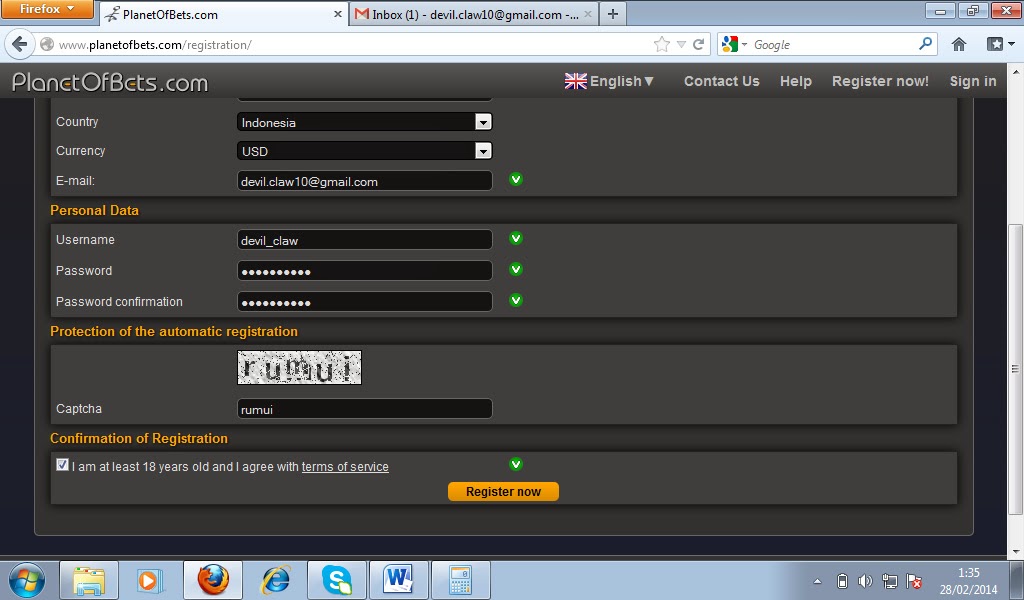Click the scrollbar up arrow
Image resolution: width=1024 pixels, height=600 pixels.
1016,71
